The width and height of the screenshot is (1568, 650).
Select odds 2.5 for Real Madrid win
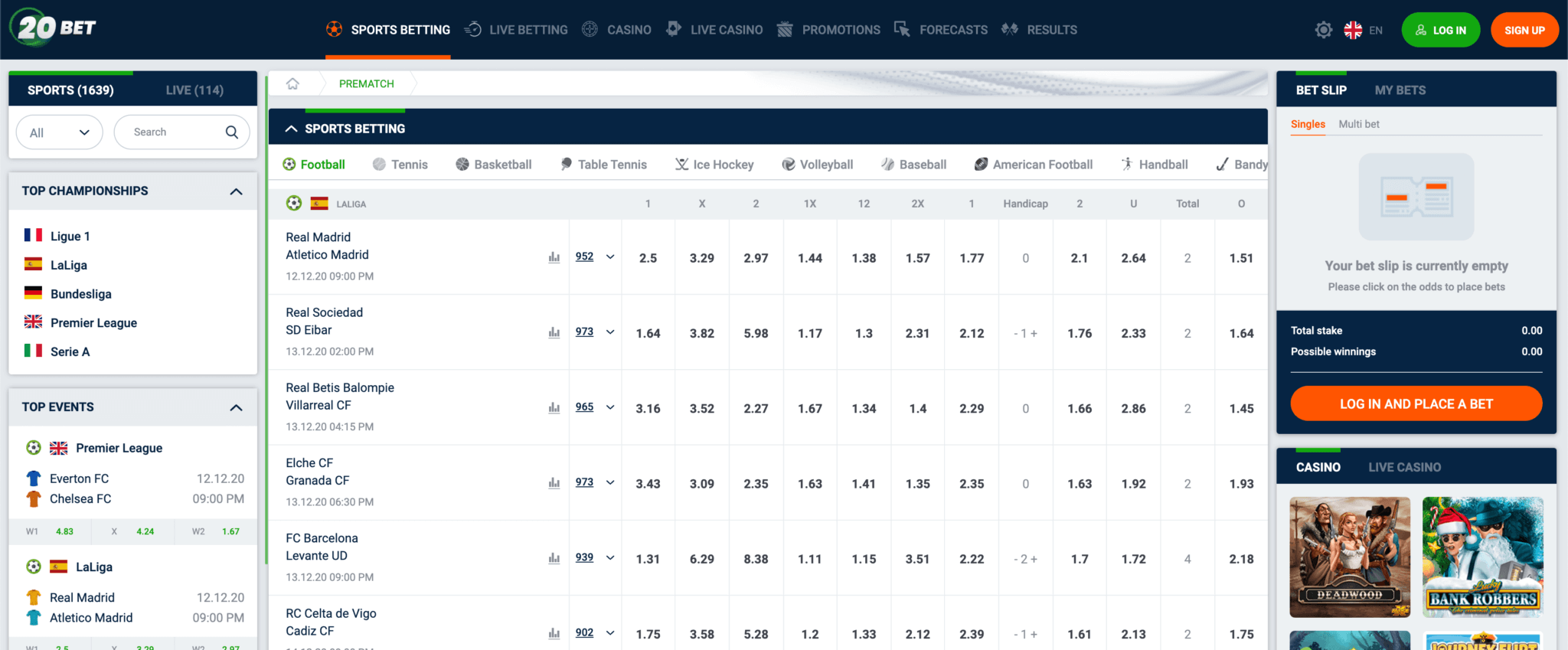click(648, 258)
